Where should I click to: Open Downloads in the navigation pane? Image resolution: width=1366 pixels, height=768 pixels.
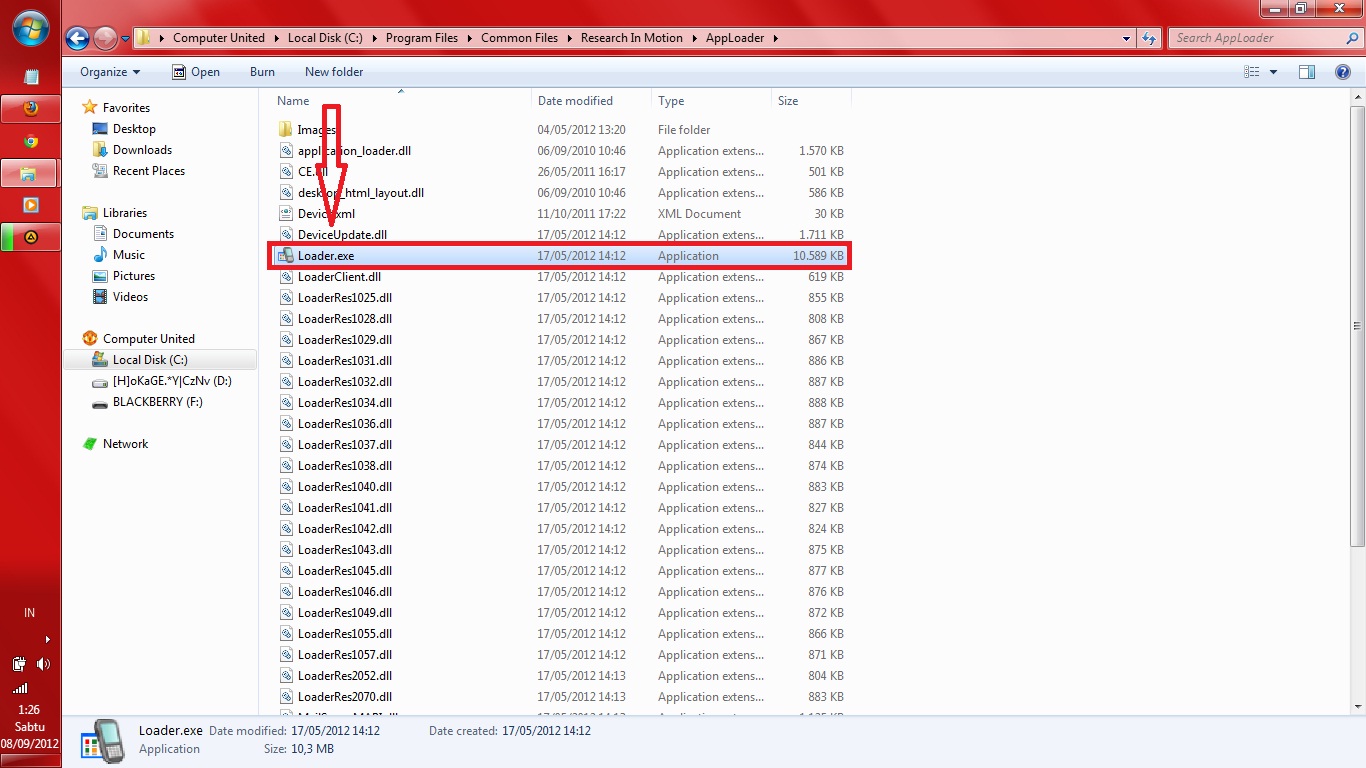click(x=142, y=150)
